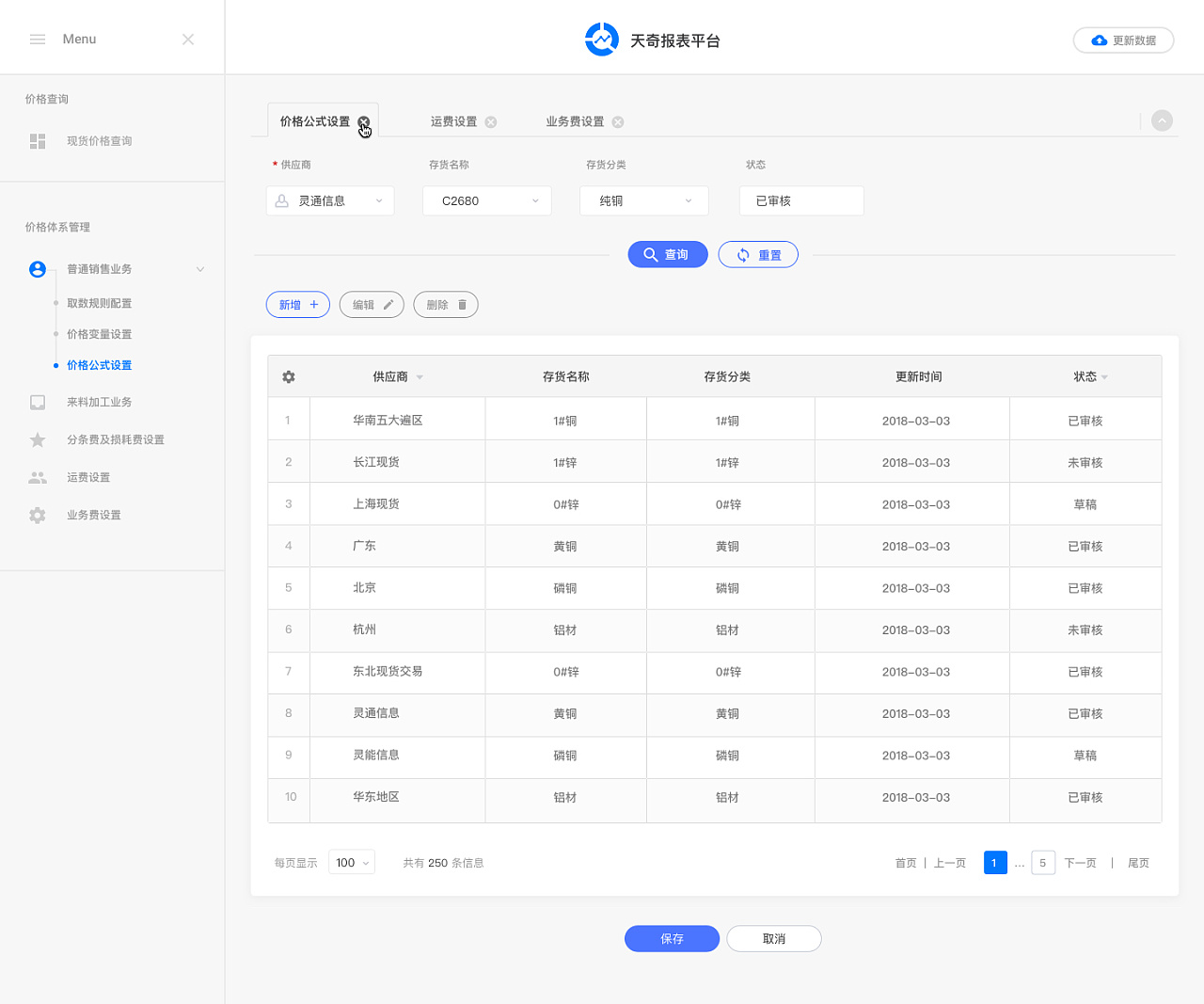1204x1004 pixels.
Task: Select 价格公式设置 in the sidebar
Action: click(x=100, y=365)
